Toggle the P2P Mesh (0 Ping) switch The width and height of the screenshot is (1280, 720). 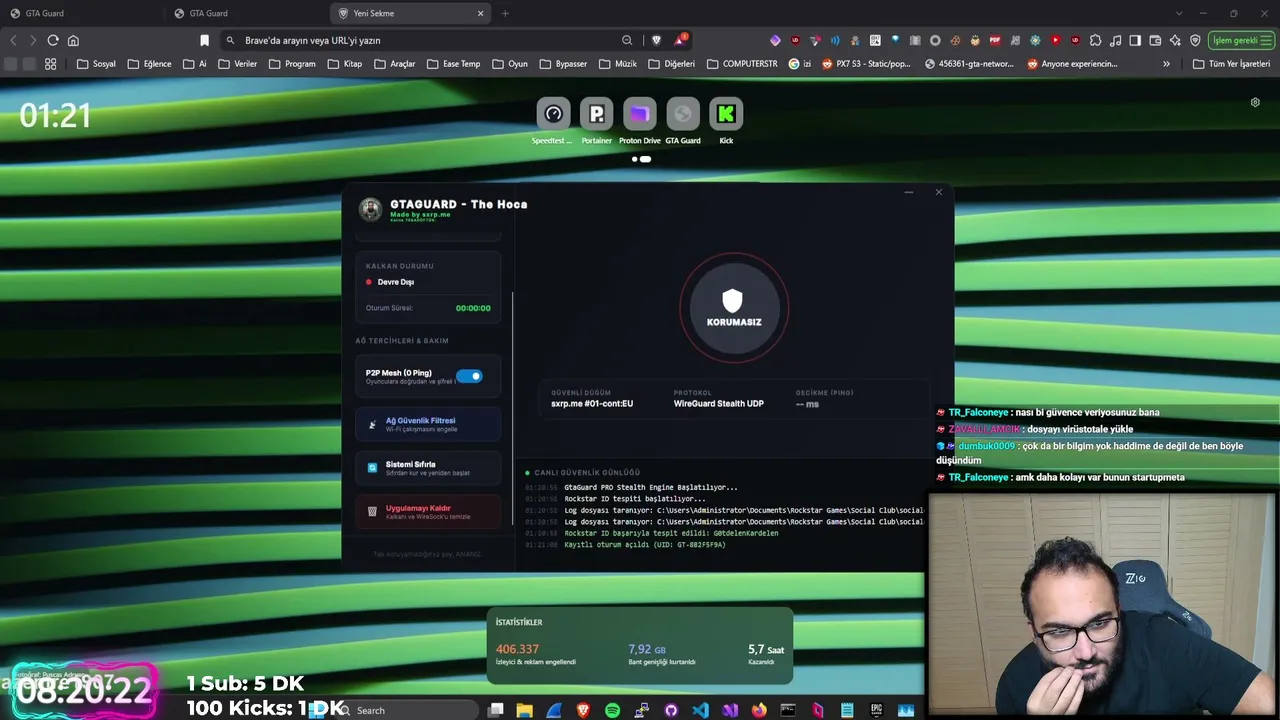[x=469, y=376]
